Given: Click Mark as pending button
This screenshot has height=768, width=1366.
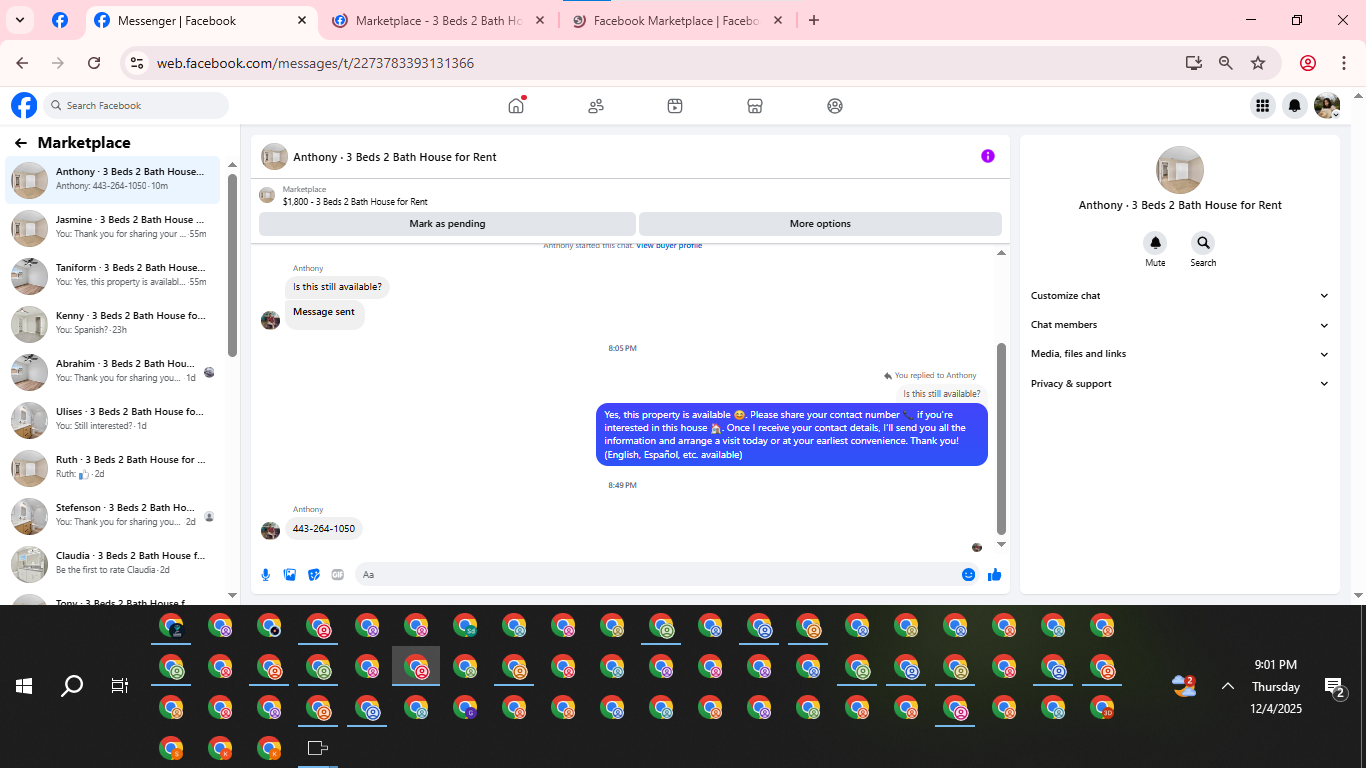Looking at the screenshot, I should (447, 224).
